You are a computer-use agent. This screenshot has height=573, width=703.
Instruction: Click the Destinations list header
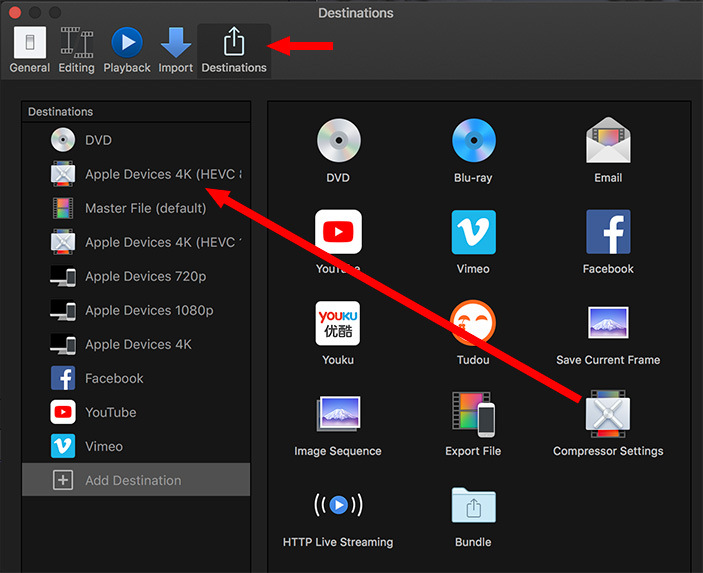[x=136, y=112]
